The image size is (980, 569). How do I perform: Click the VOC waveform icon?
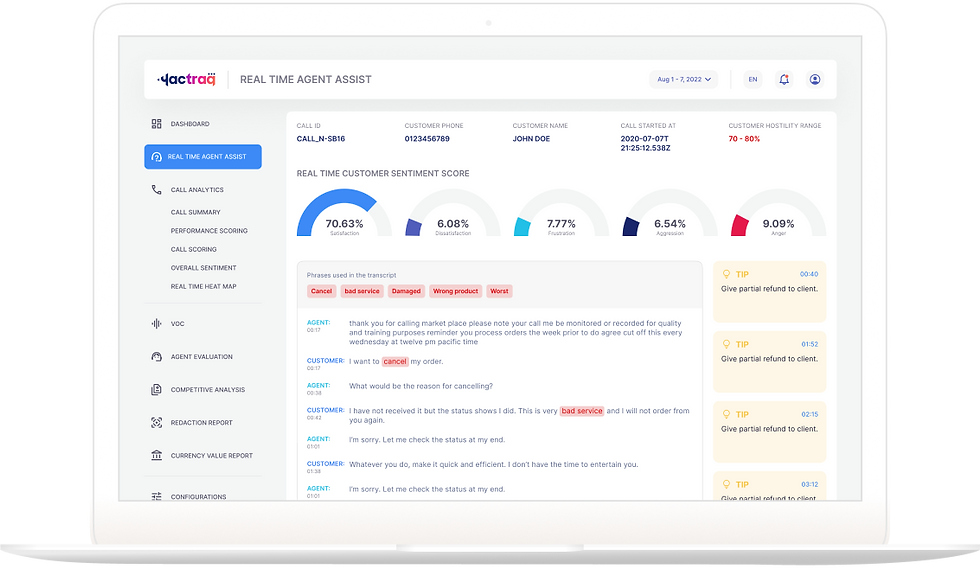[x=156, y=323]
